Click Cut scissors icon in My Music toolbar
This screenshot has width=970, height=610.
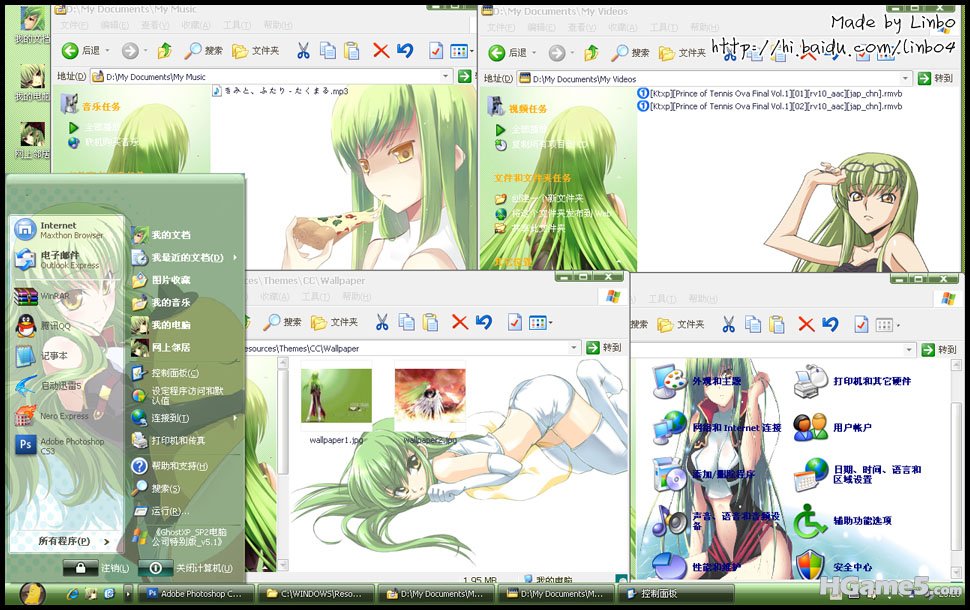[x=302, y=51]
